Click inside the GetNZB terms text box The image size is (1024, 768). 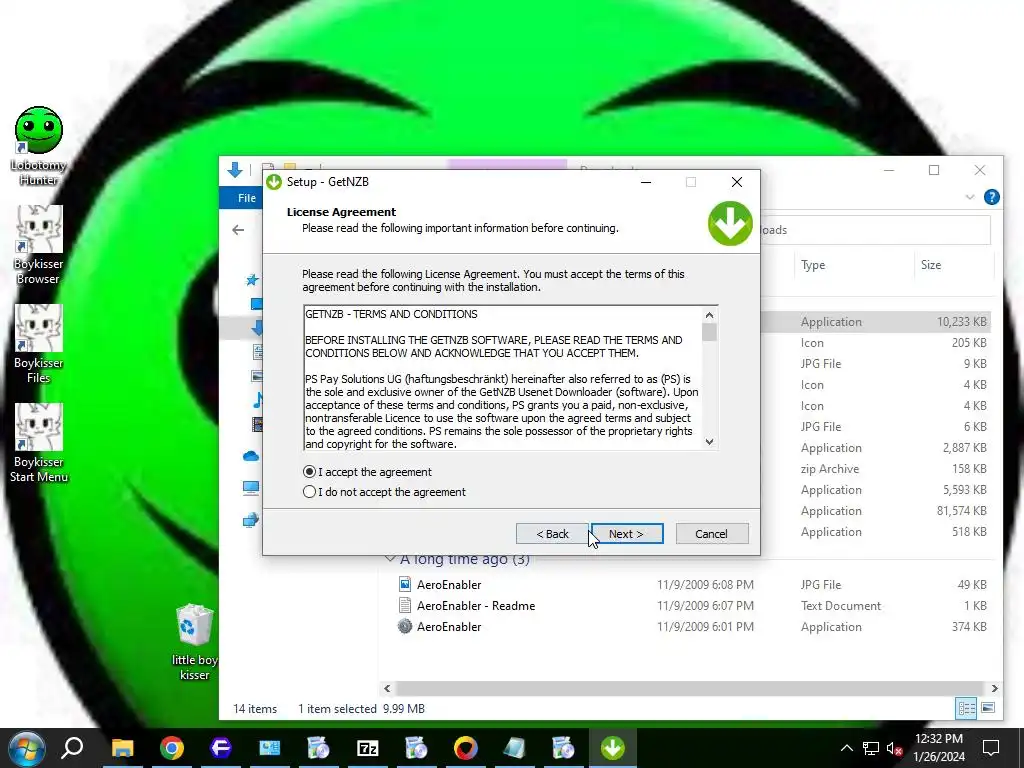(x=503, y=378)
